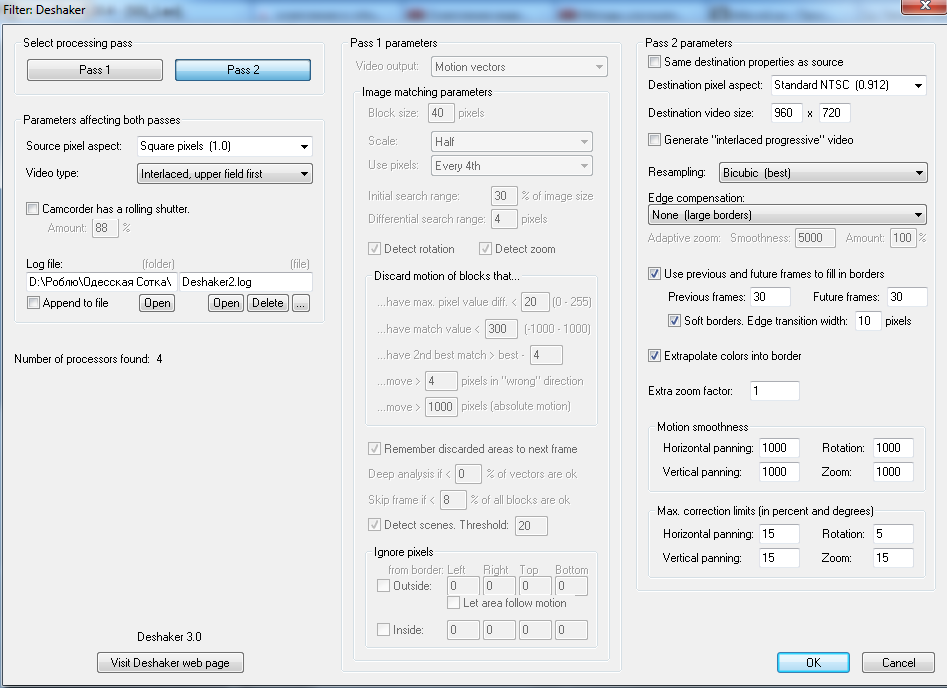Open the Source pixel aspect dropdown
Screen dimensions: 947x688
[x=225, y=146]
